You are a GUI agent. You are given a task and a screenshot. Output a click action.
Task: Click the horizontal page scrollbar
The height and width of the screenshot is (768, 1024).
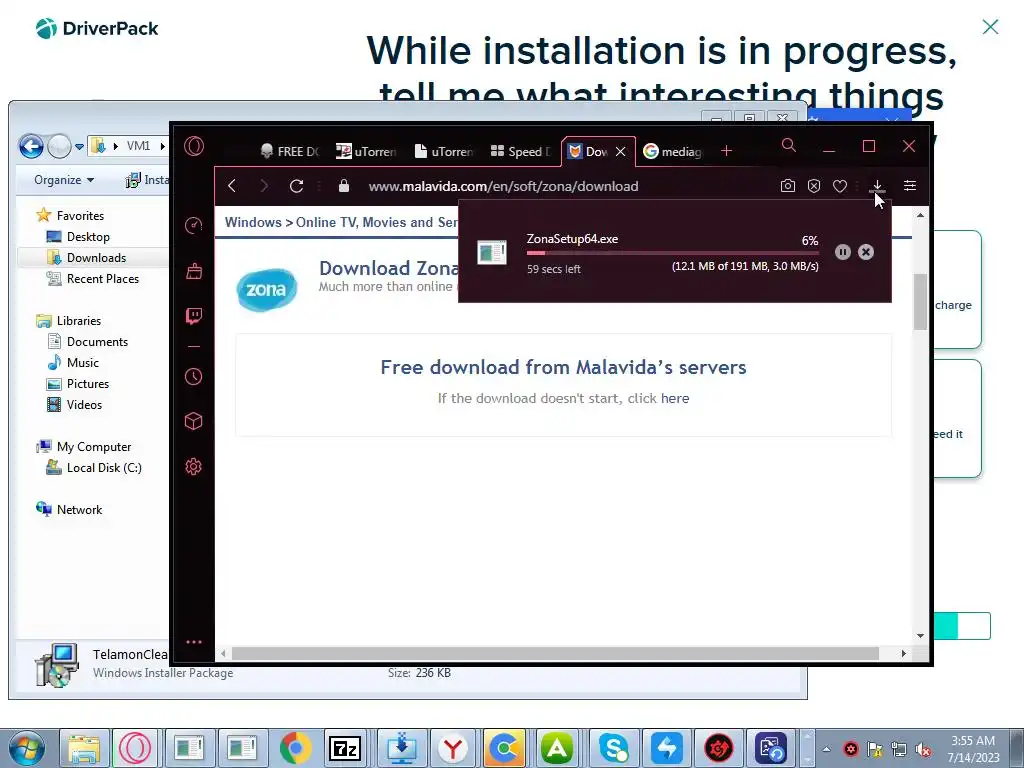(555, 653)
